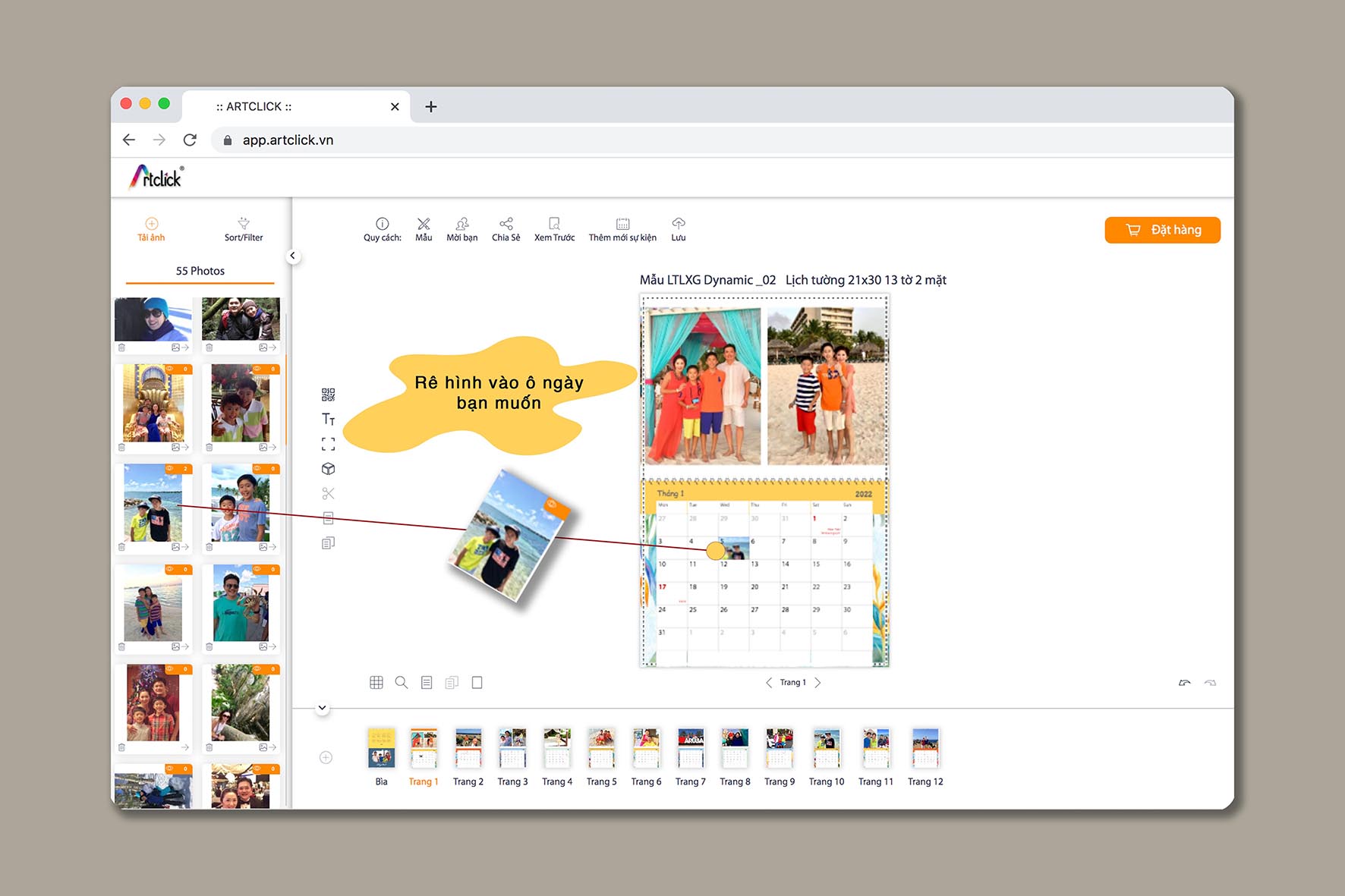The height and width of the screenshot is (896, 1345).
Task: Collapse the photo sidebar with left chevron
Action: [292, 256]
